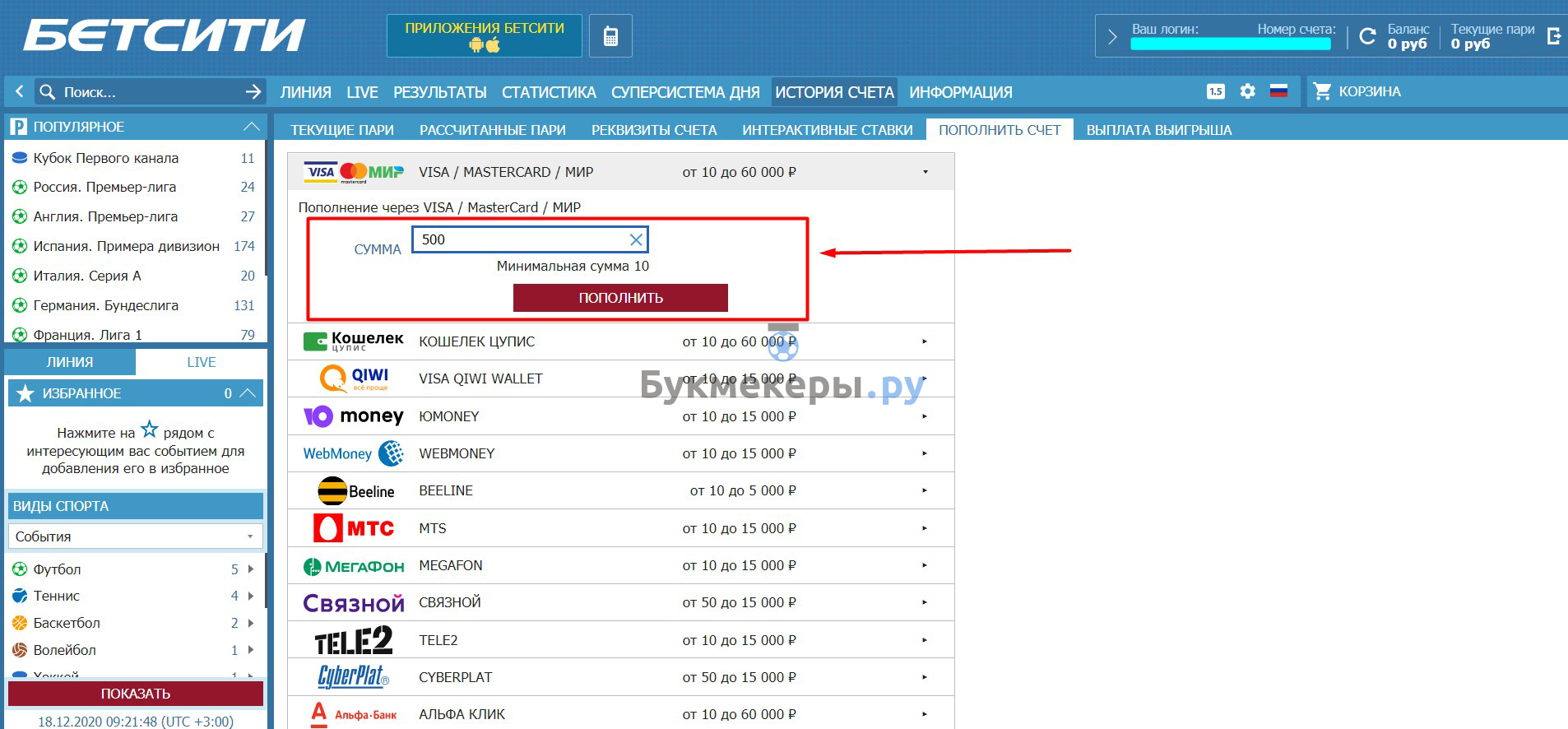Open the settings gear icon

[x=1247, y=91]
